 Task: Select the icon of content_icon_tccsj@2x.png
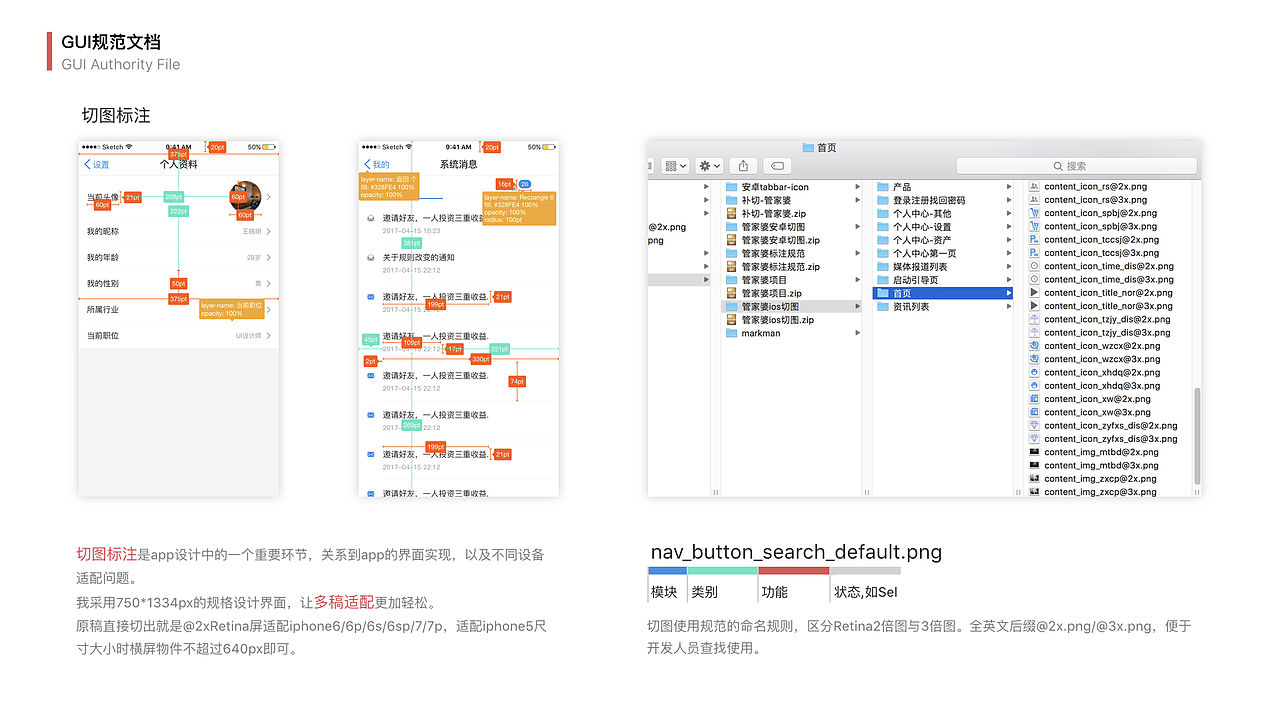tap(1034, 240)
